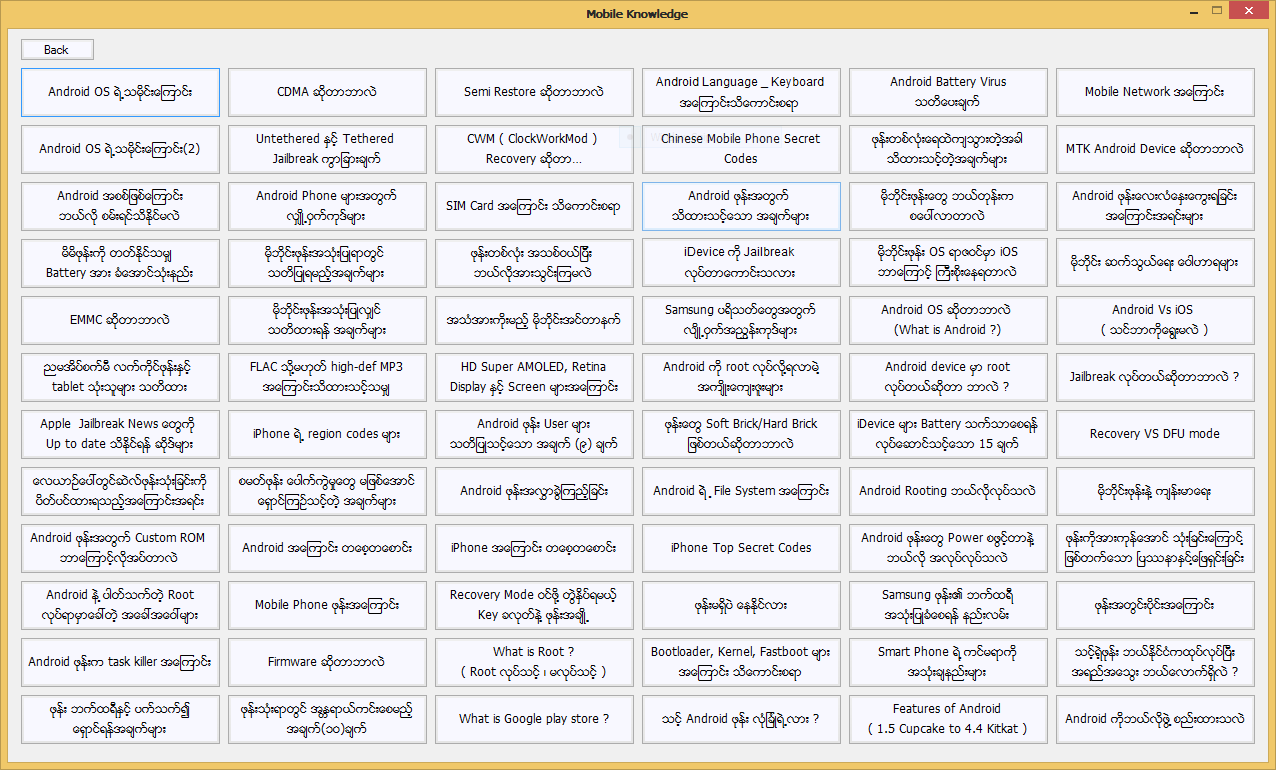1276x770 pixels.
Task: Open What is Android ? topic
Action: tap(948, 320)
